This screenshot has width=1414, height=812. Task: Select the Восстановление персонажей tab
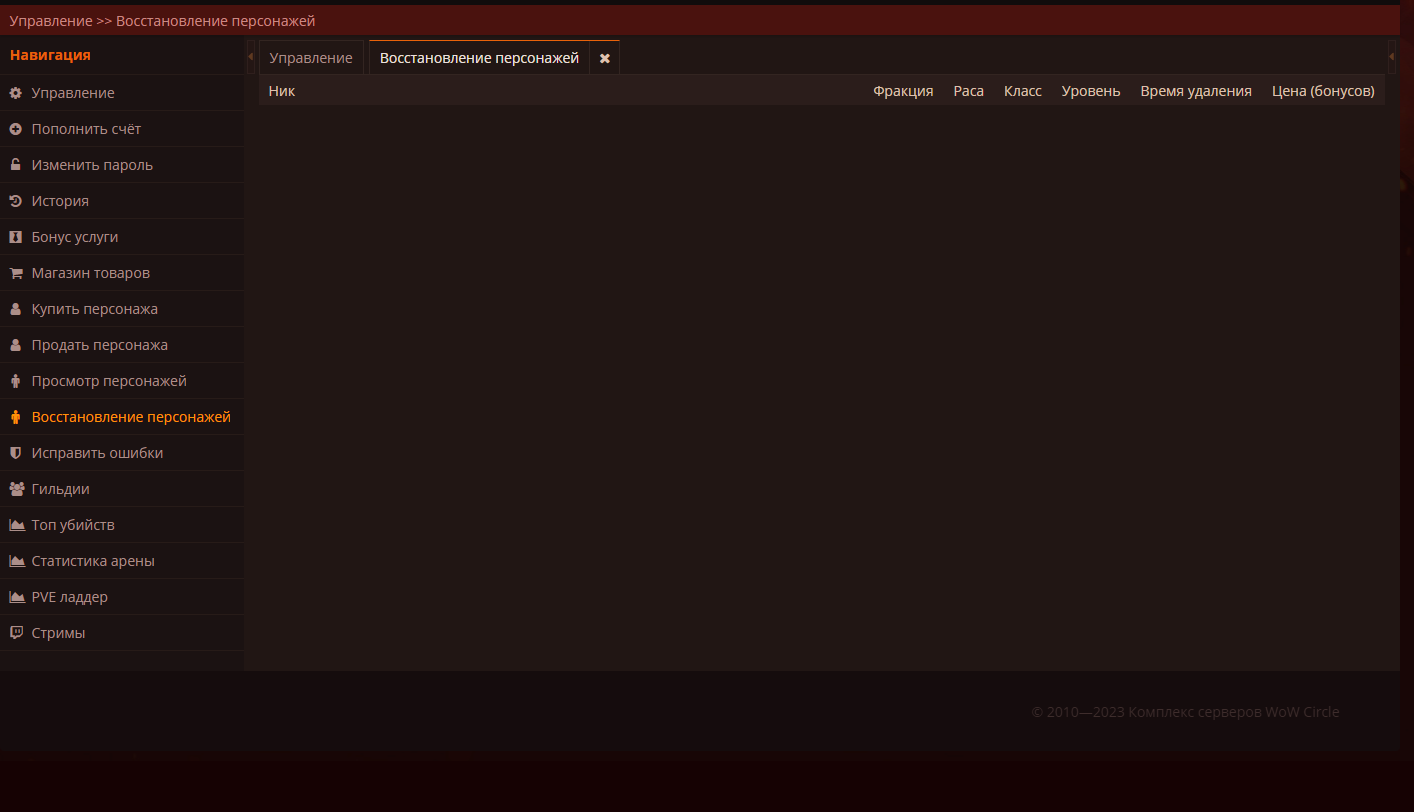[479, 58]
